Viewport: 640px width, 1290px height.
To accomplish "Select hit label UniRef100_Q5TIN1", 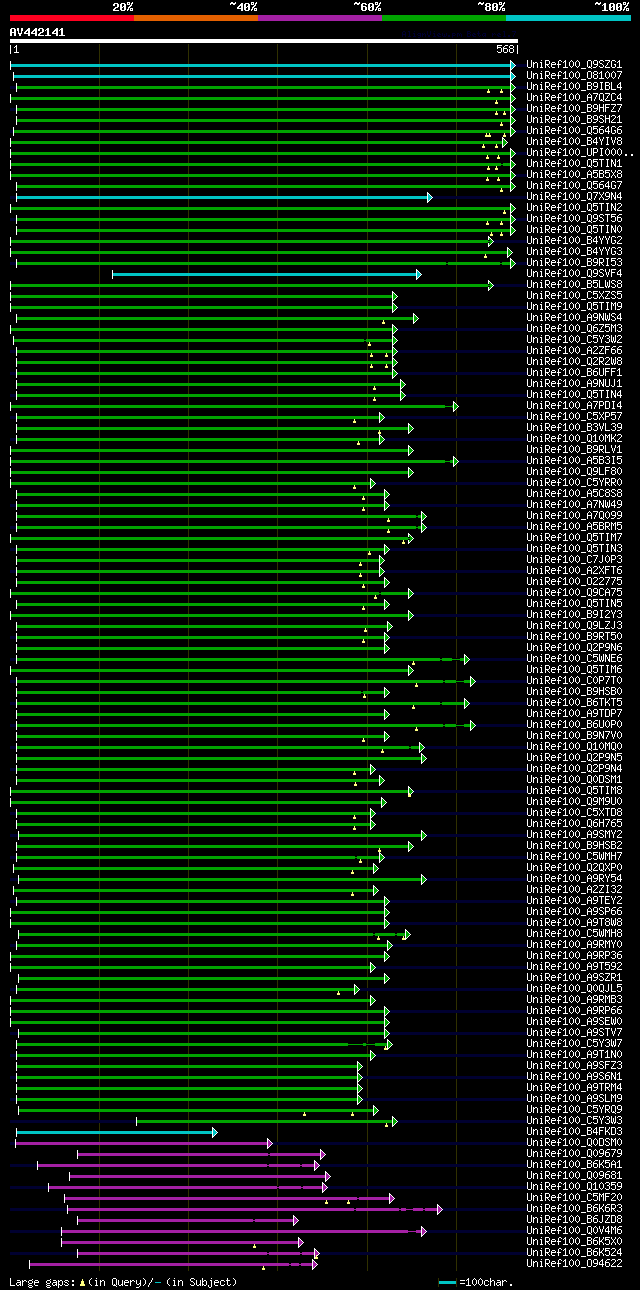I will click(574, 163).
